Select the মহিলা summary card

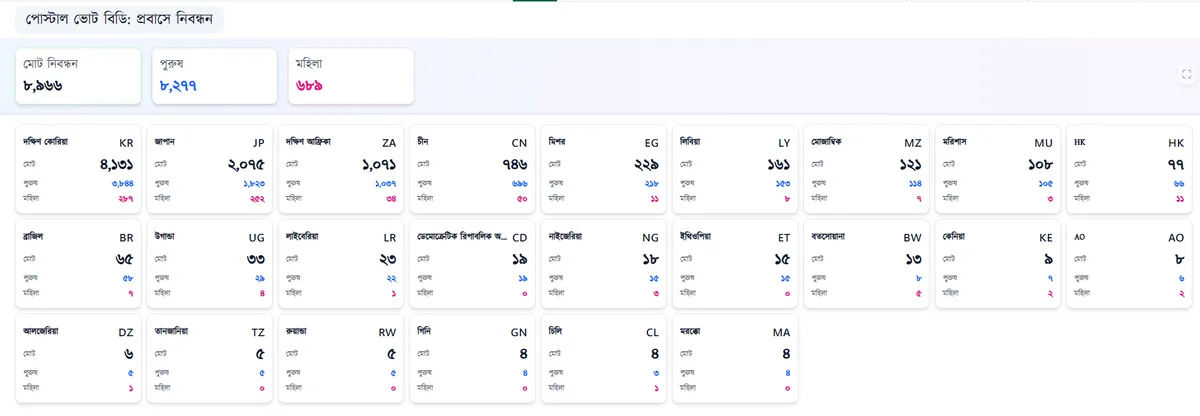[351, 75]
